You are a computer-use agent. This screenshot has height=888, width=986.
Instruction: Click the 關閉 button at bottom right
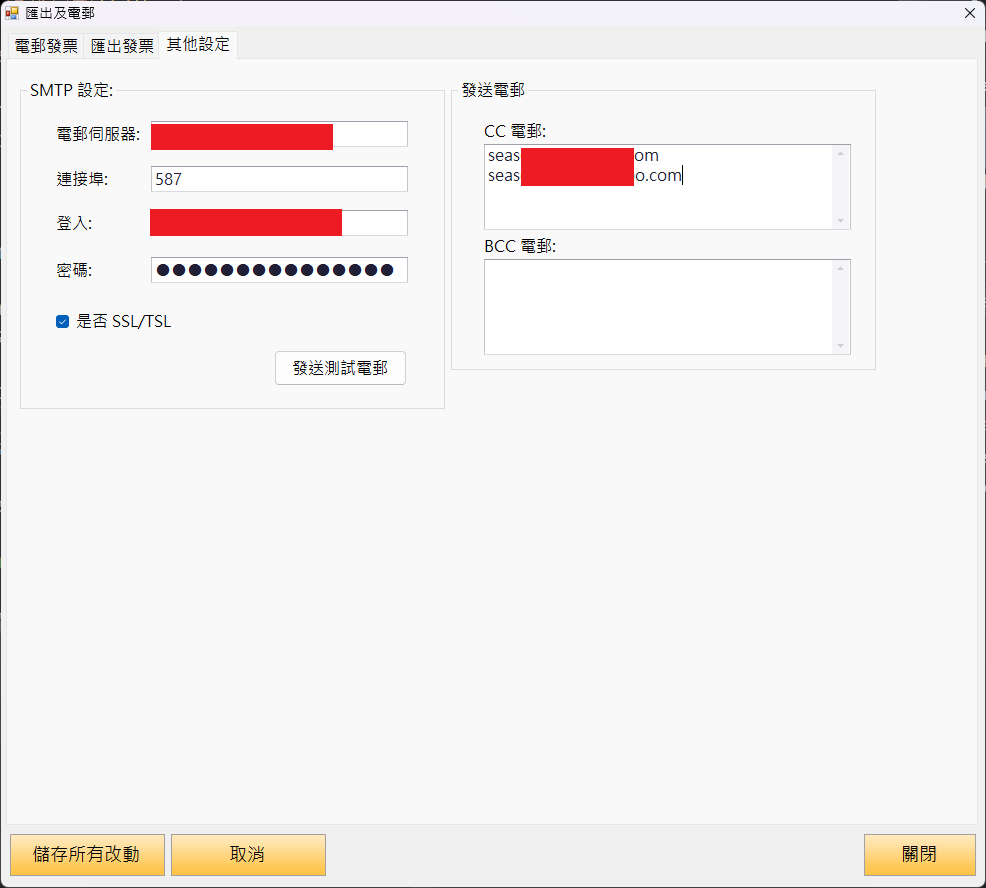[919, 855]
